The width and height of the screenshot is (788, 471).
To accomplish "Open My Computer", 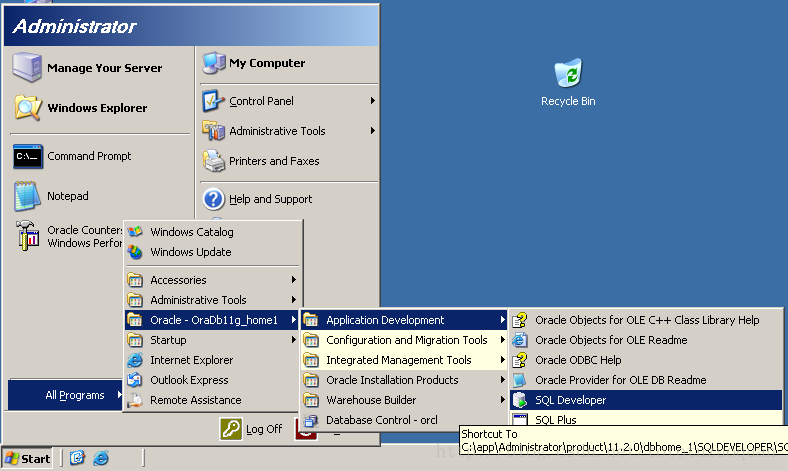I will (x=254, y=63).
